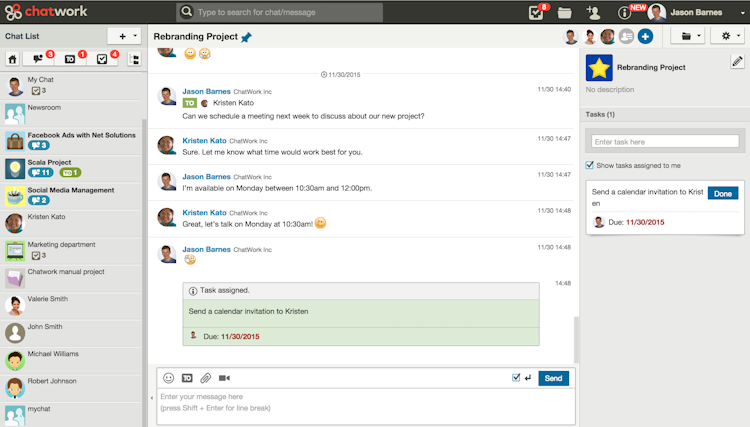Open the information icon marked NEW
The image size is (750, 427).
click(x=624, y=13)
